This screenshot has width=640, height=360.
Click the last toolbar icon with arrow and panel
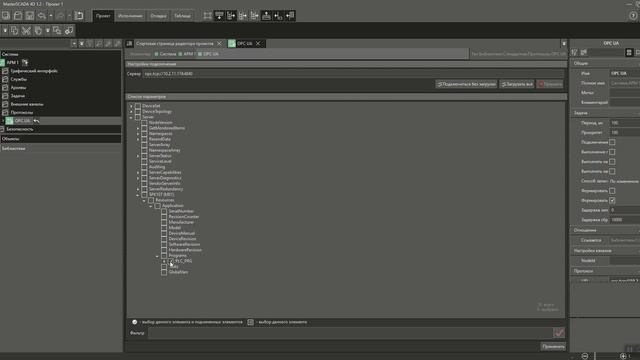[290, 16]
